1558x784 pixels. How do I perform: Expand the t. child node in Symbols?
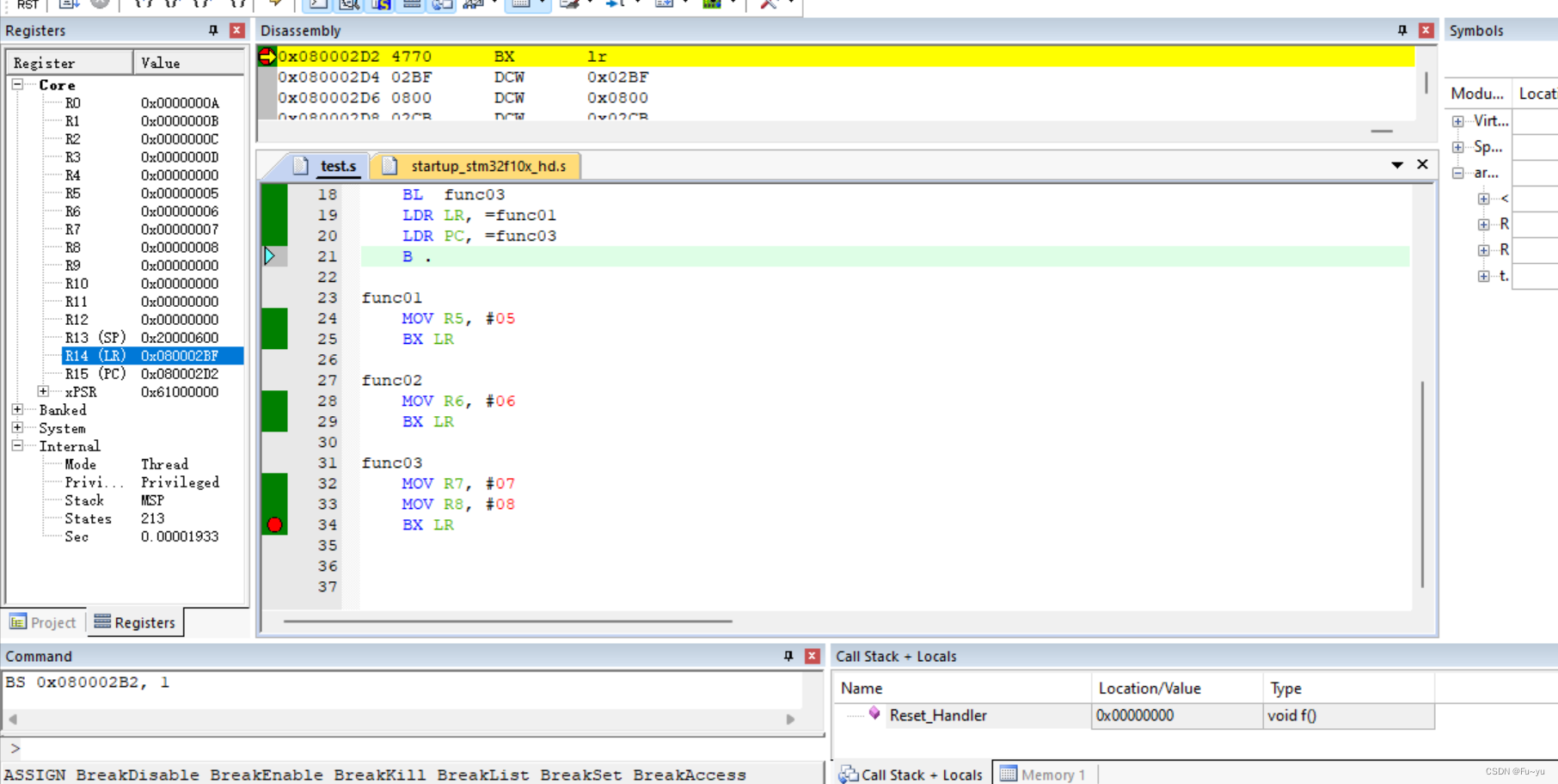[x=1484, y=276]
